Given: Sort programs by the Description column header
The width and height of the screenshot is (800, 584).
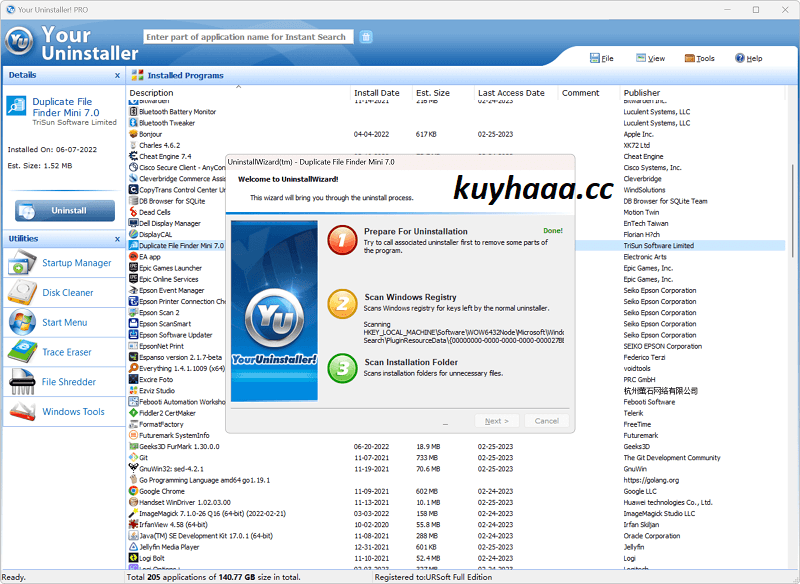Looking at the screenshot, I should tap(238, 93).
